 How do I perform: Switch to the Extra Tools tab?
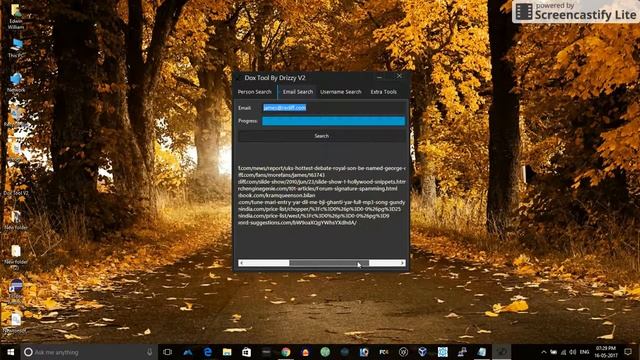384,92
